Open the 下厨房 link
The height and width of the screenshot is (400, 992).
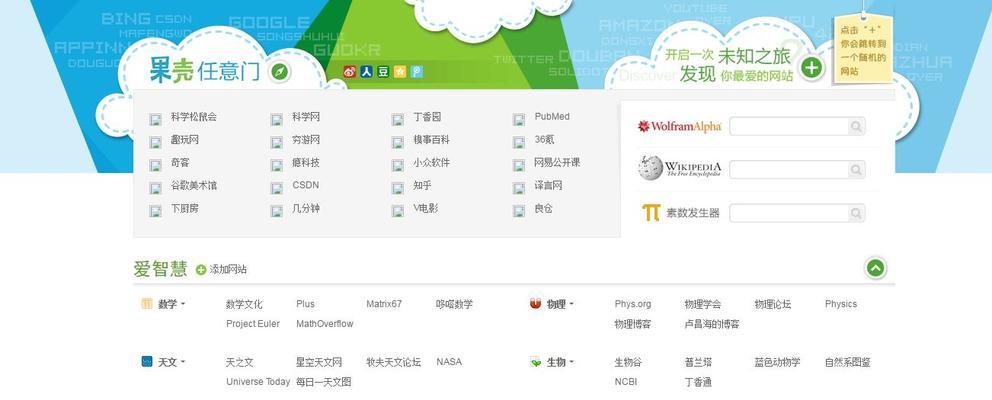185,208
